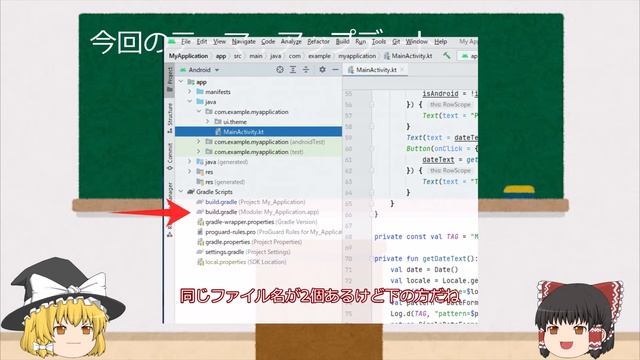This screenshot has width=640, height=360.
Task: Expand the com.example.myapplication (androidTest) package
Action: tap(199, 142)
